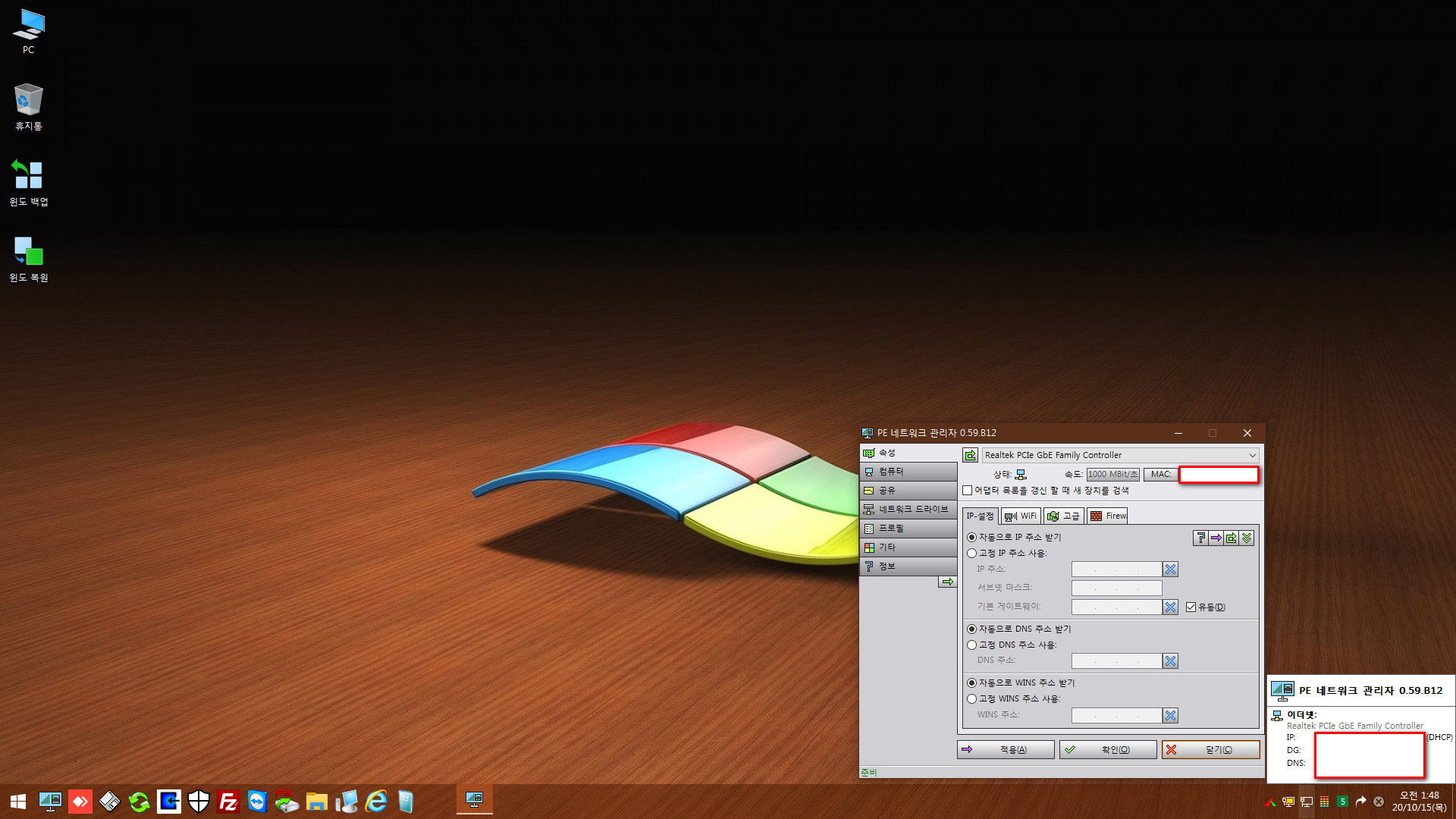
Task: Open the blue arrow square taskbar icon
Action: [x=168, y=802]
